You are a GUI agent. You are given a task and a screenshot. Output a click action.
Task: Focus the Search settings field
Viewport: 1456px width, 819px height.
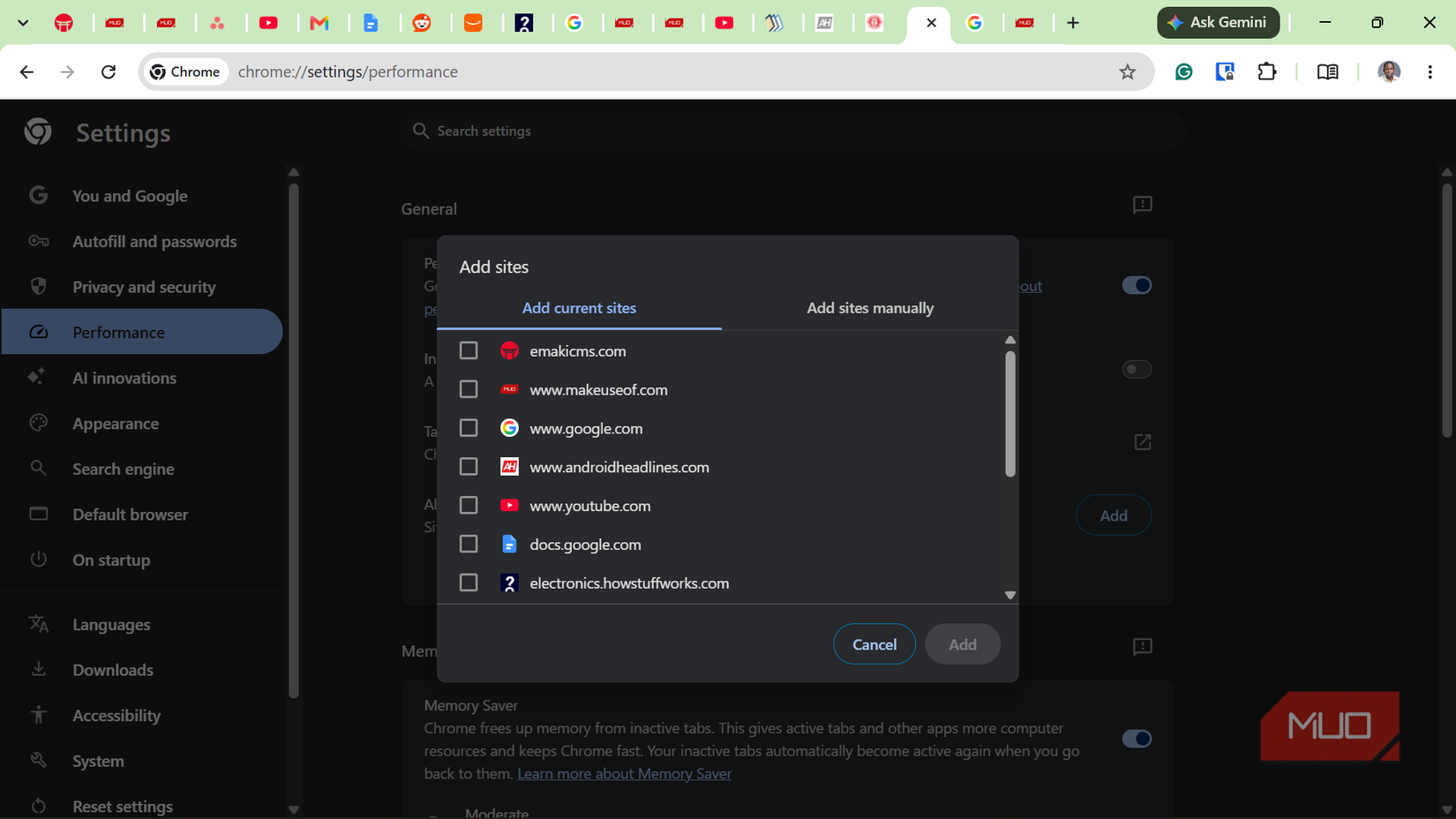tap(792, 131)
